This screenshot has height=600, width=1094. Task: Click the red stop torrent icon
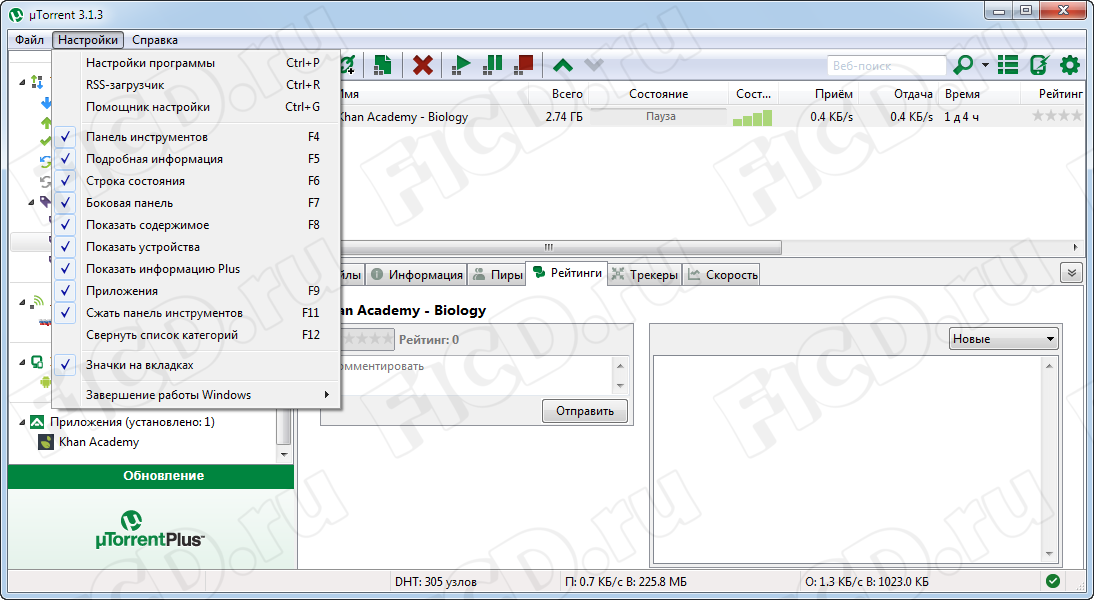click(x=524, y=66)
